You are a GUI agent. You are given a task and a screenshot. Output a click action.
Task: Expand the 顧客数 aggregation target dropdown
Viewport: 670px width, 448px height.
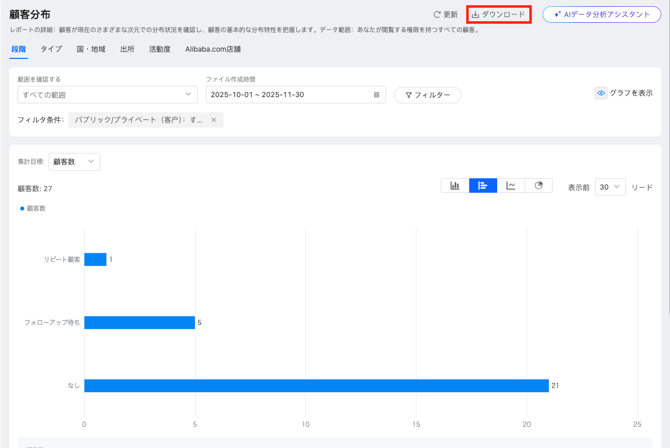[x=74, y=161]
